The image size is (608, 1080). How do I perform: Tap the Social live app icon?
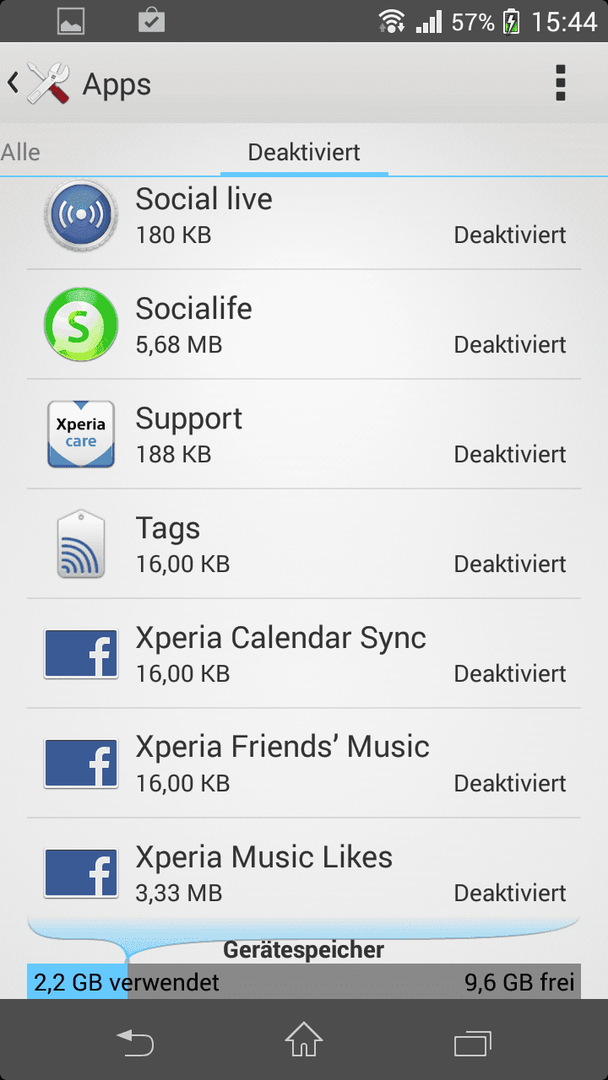[x=81, y=214]
